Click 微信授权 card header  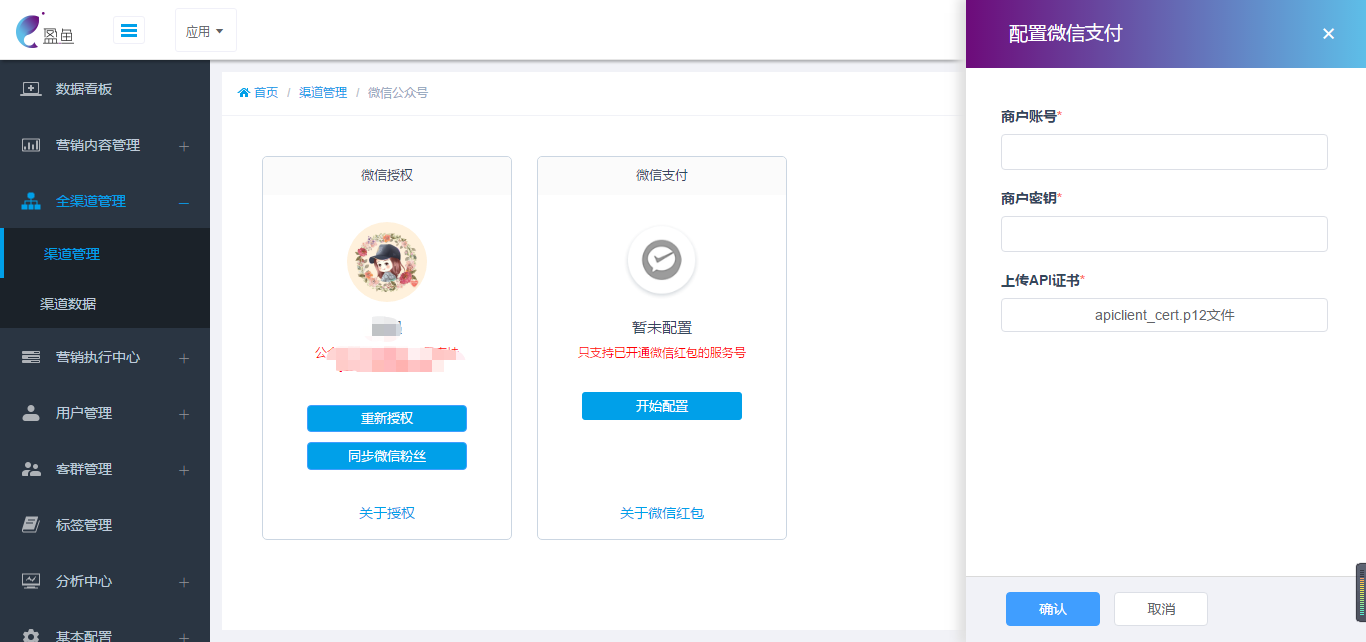pyautogui.click(x=387, y=175)
